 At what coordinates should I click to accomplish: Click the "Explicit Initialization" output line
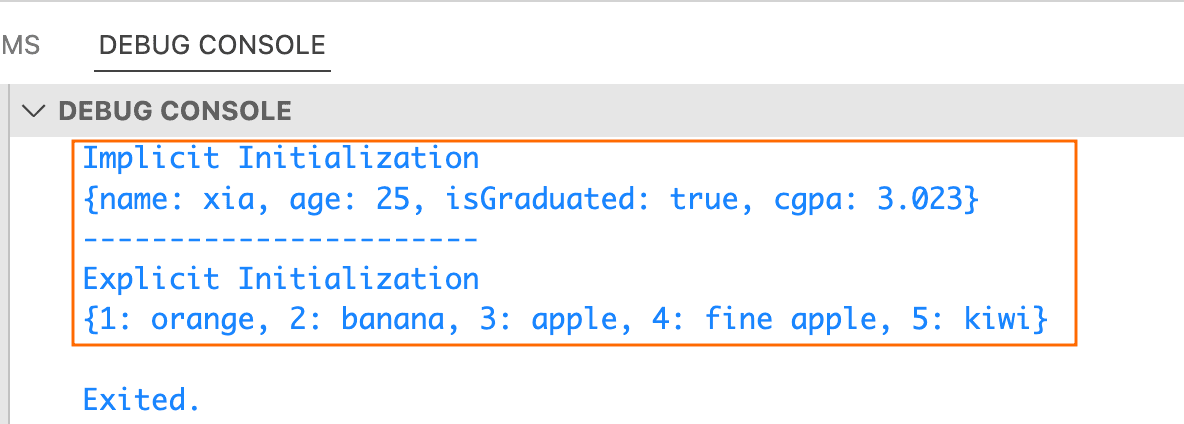281,277
